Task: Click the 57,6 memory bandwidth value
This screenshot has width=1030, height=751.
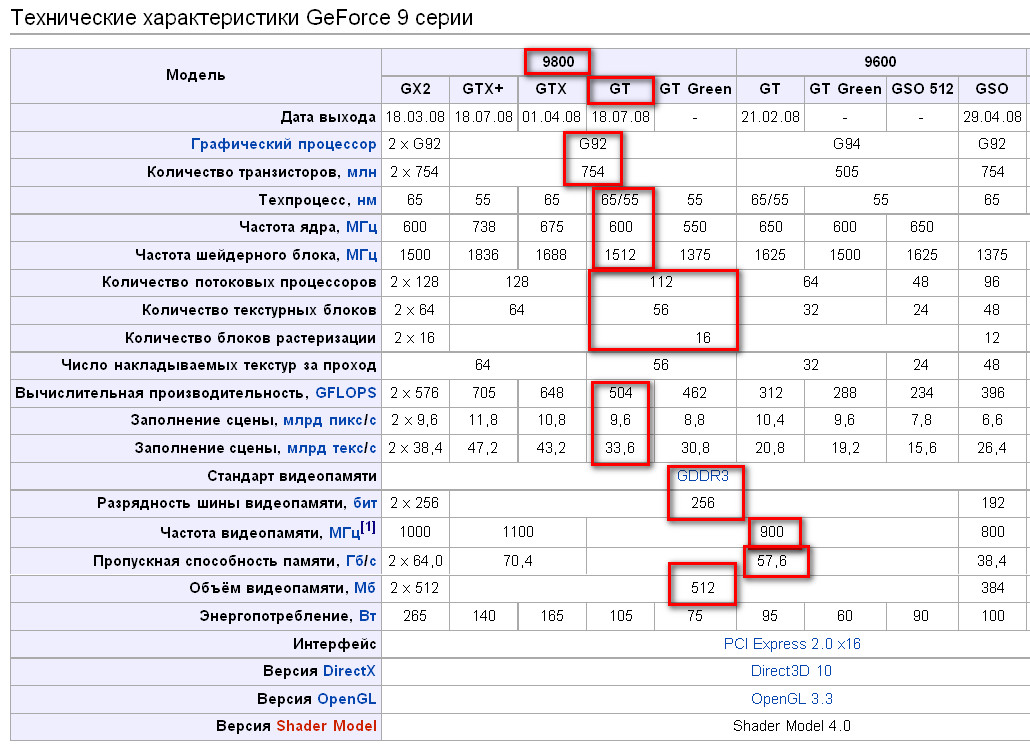Action: tap(772, 561)
